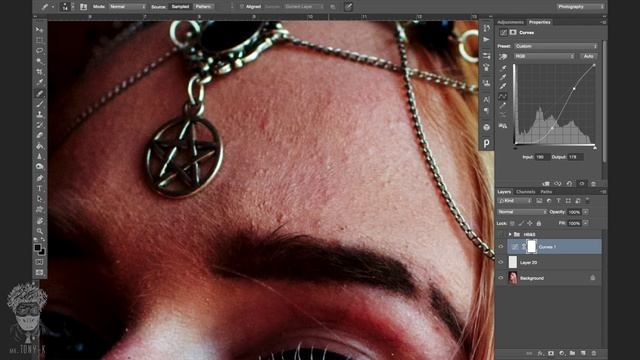Open the Opacity slider arrow

click(585, 212)
